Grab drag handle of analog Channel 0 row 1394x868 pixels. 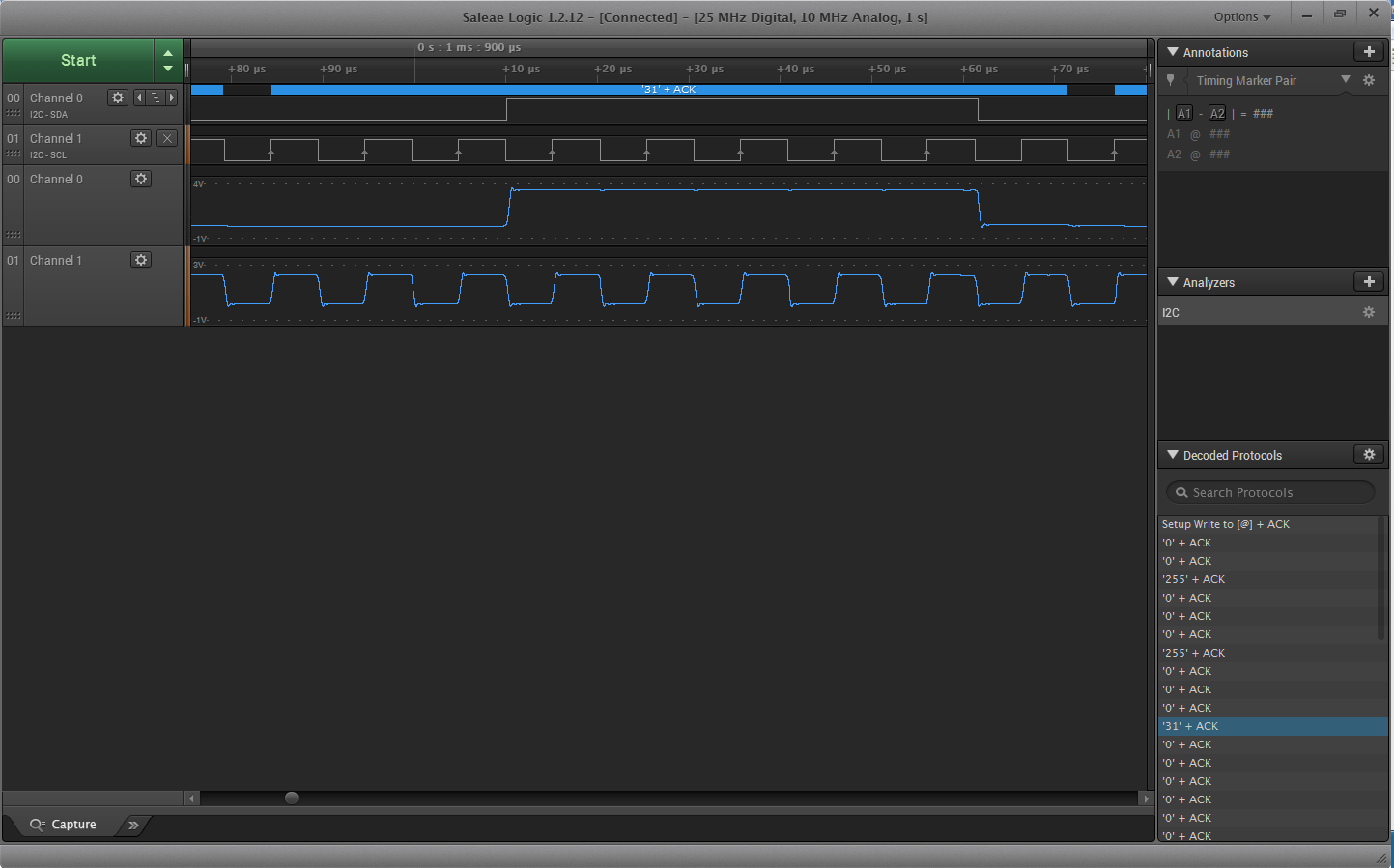(x=14, y=235)
